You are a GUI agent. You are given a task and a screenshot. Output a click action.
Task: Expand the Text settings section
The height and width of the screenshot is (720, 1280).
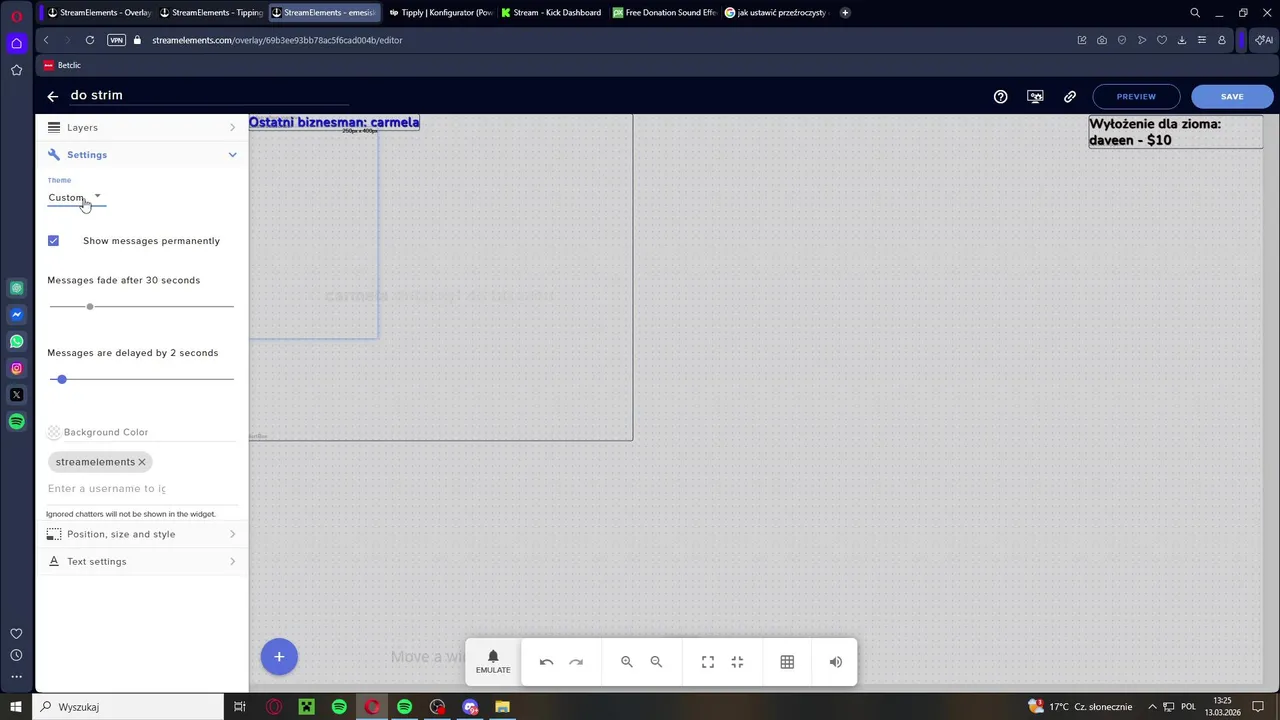142,562
